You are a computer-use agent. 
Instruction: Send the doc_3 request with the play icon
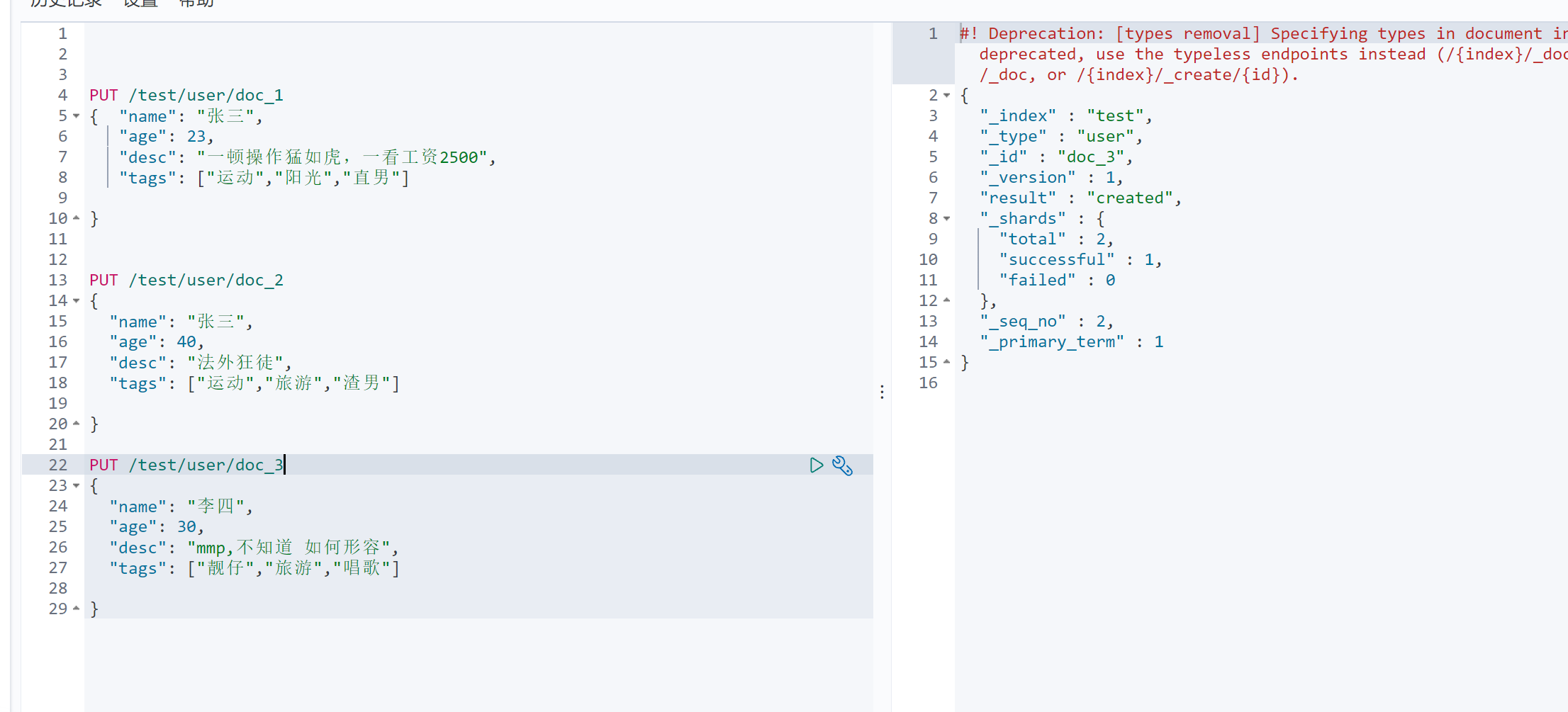click(816, 465)
